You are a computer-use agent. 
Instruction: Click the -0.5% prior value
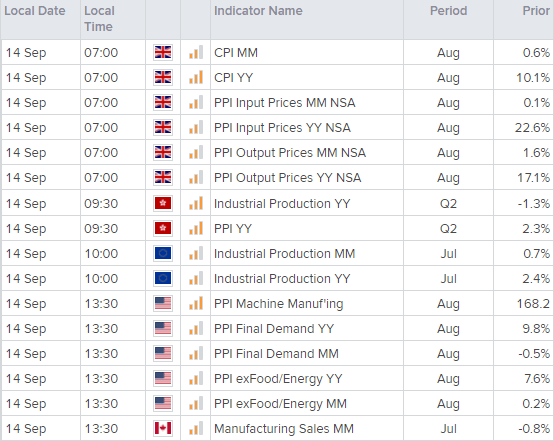534,353
